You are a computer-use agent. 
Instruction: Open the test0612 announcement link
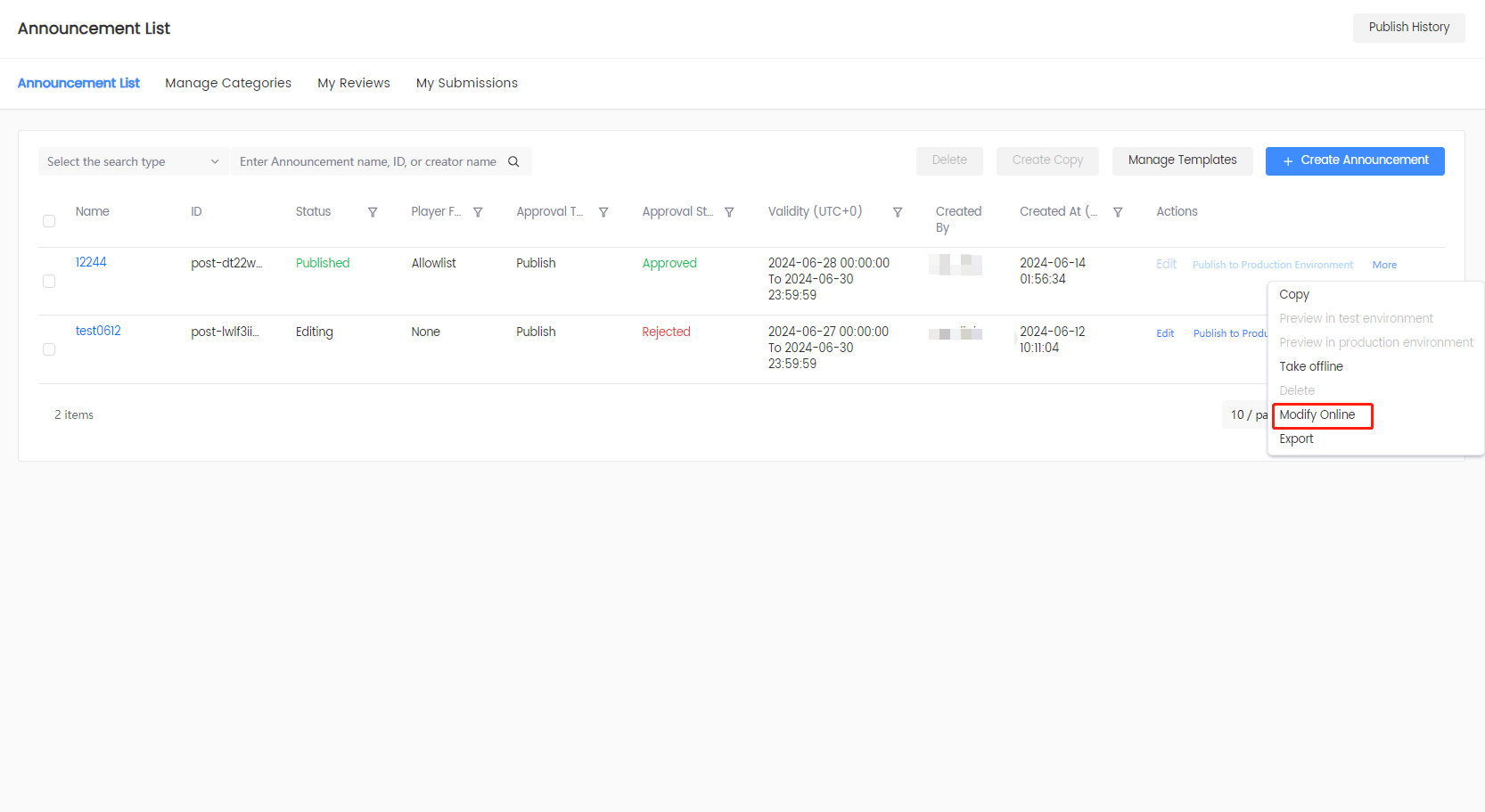tap(98, 331)
